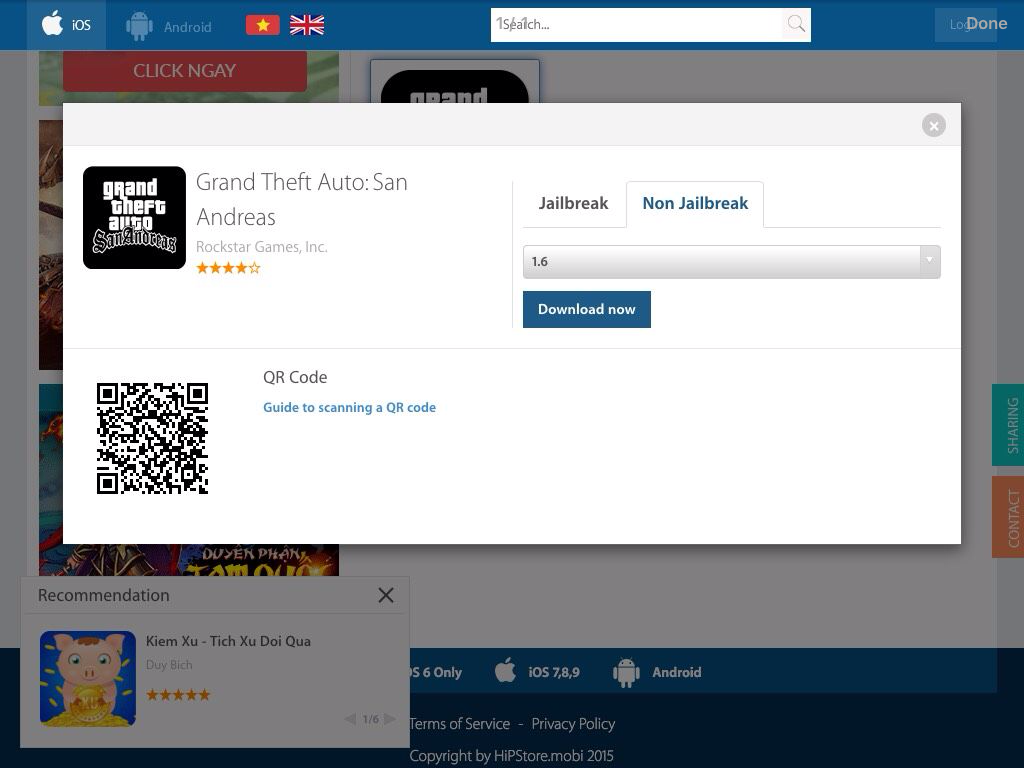Screen dimensions: 1024x768
Task: Tap Done in the top right
Action: [986, 24]
